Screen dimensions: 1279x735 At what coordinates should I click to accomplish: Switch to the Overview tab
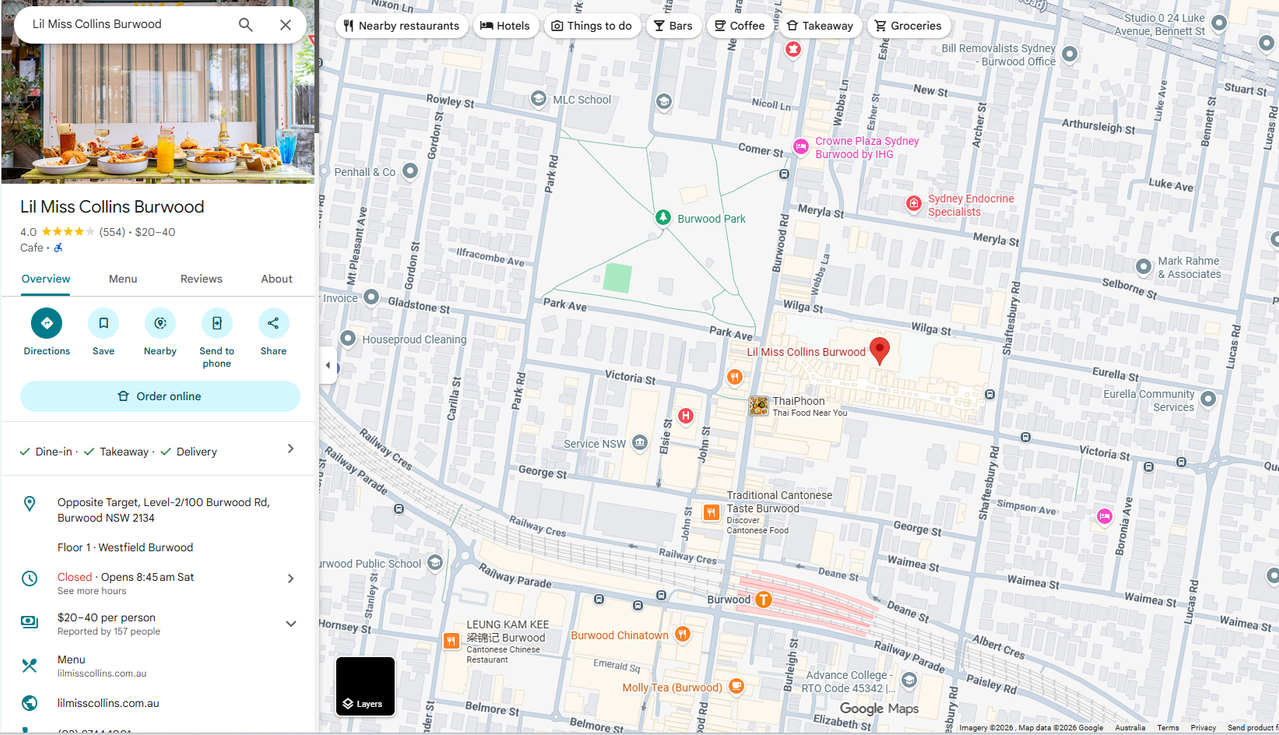pyautogui.click(x=46, y=279)
